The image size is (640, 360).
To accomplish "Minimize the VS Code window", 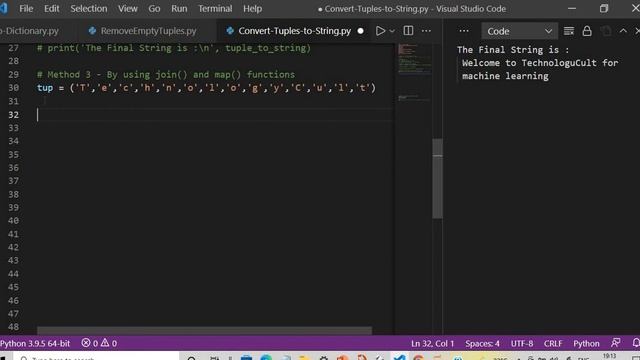I will [x=572, y=9].
